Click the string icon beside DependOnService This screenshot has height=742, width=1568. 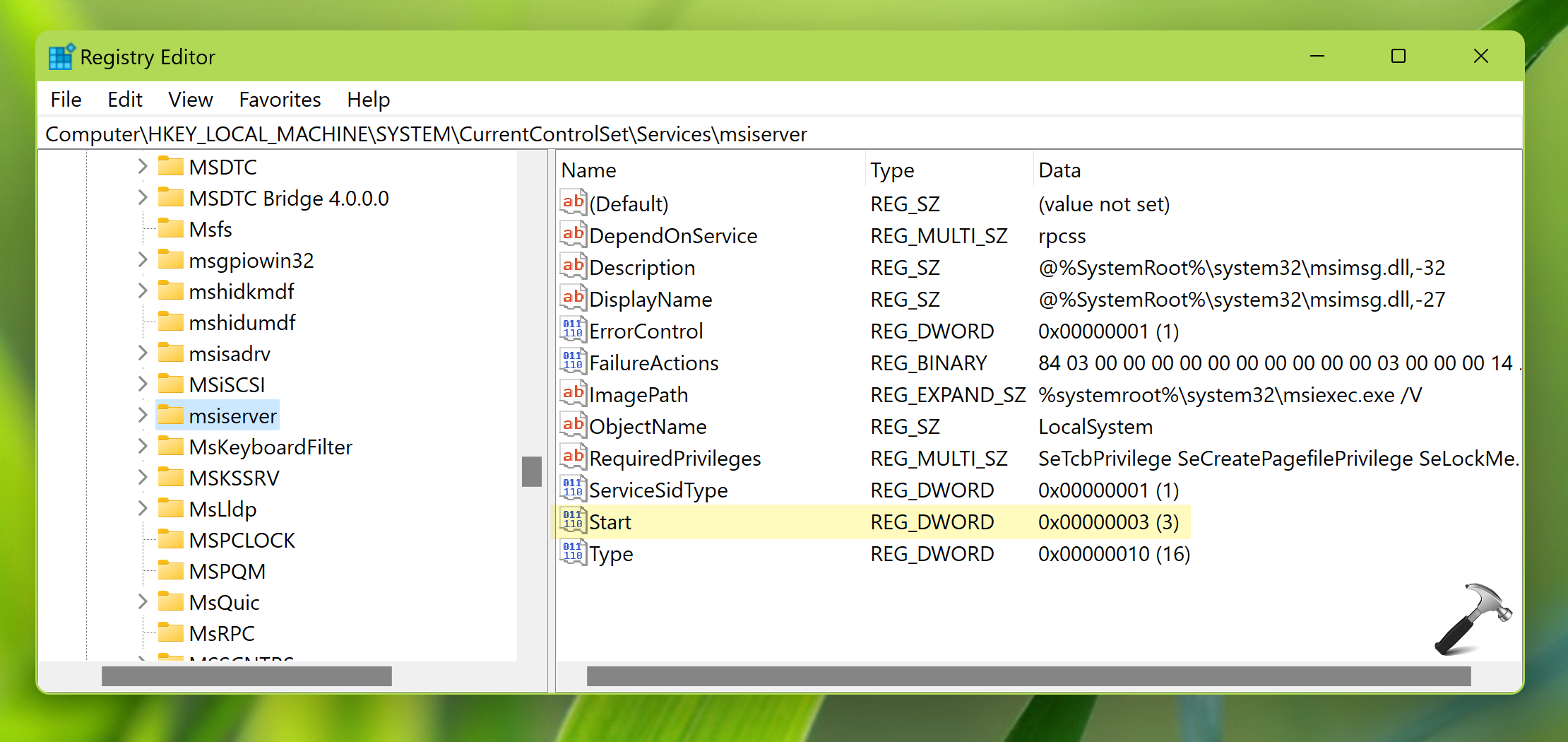point(573,235)
